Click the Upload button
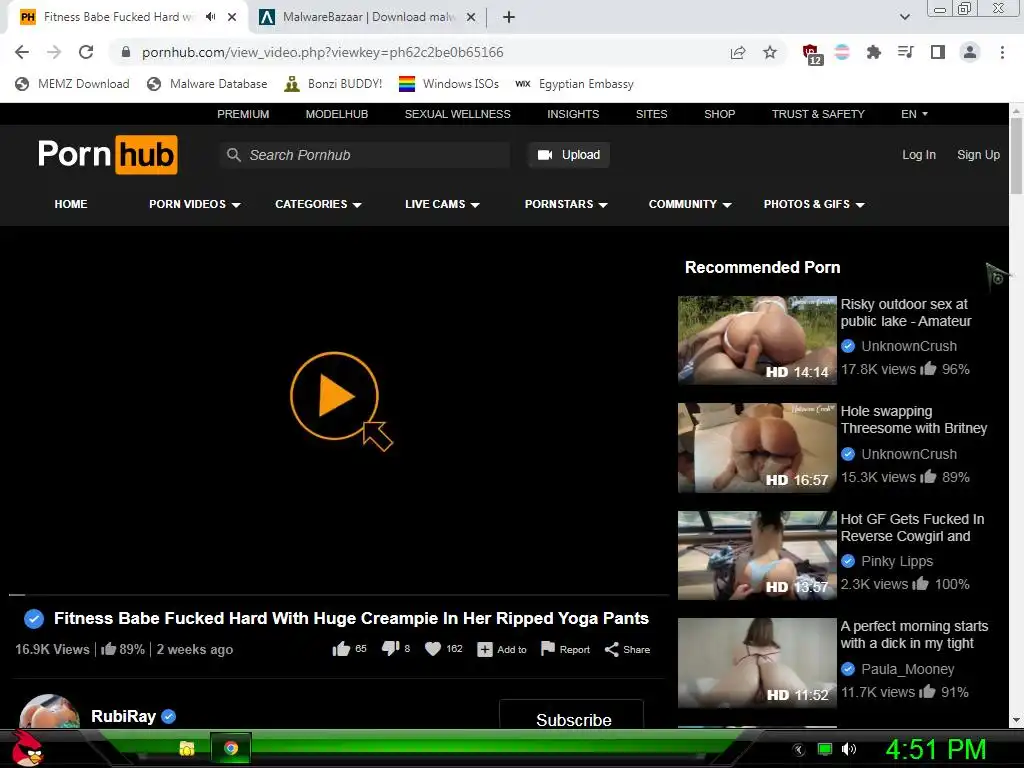 click(569, 155)
